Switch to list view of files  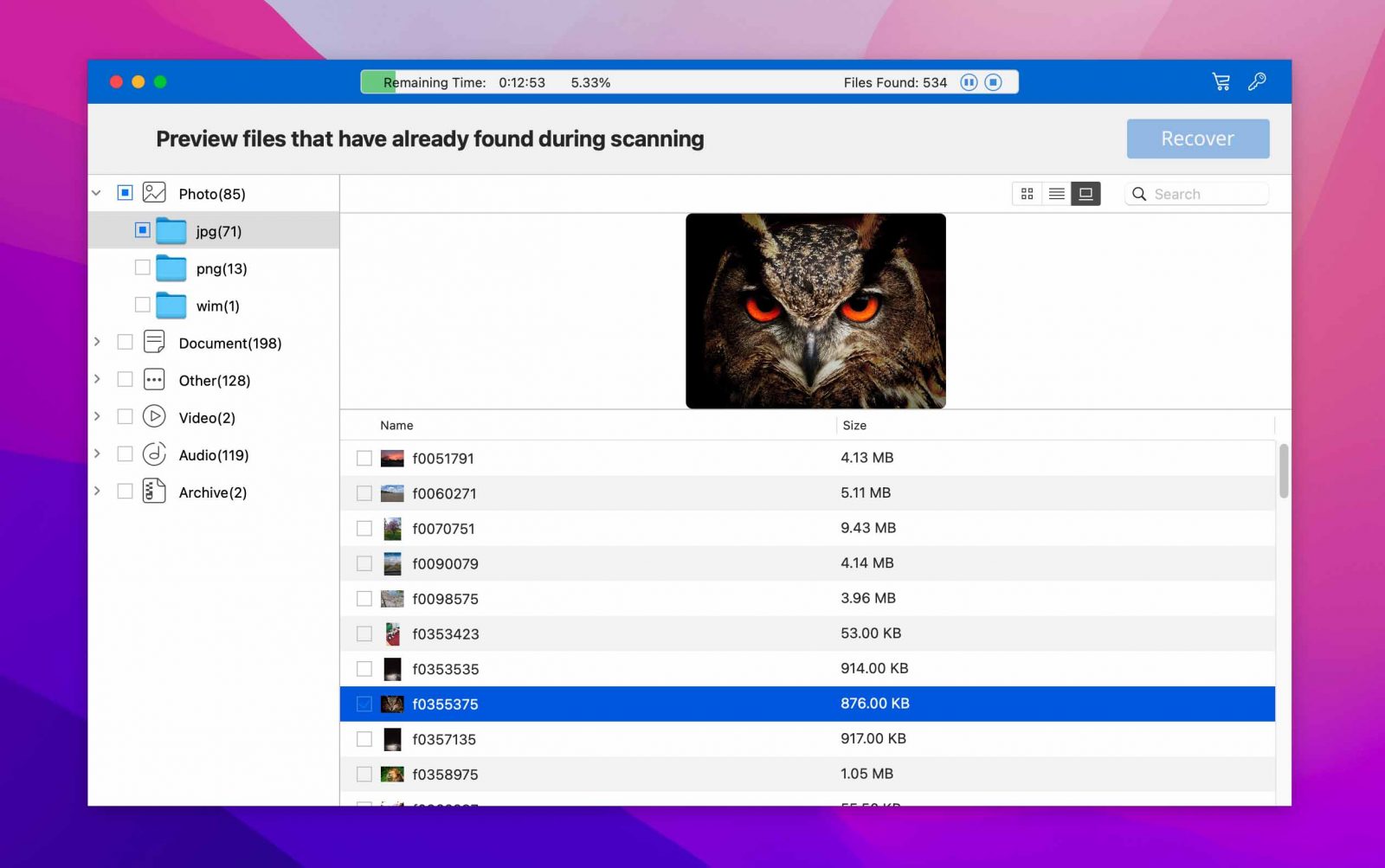pyautogui.click(x=1056, y=194)
